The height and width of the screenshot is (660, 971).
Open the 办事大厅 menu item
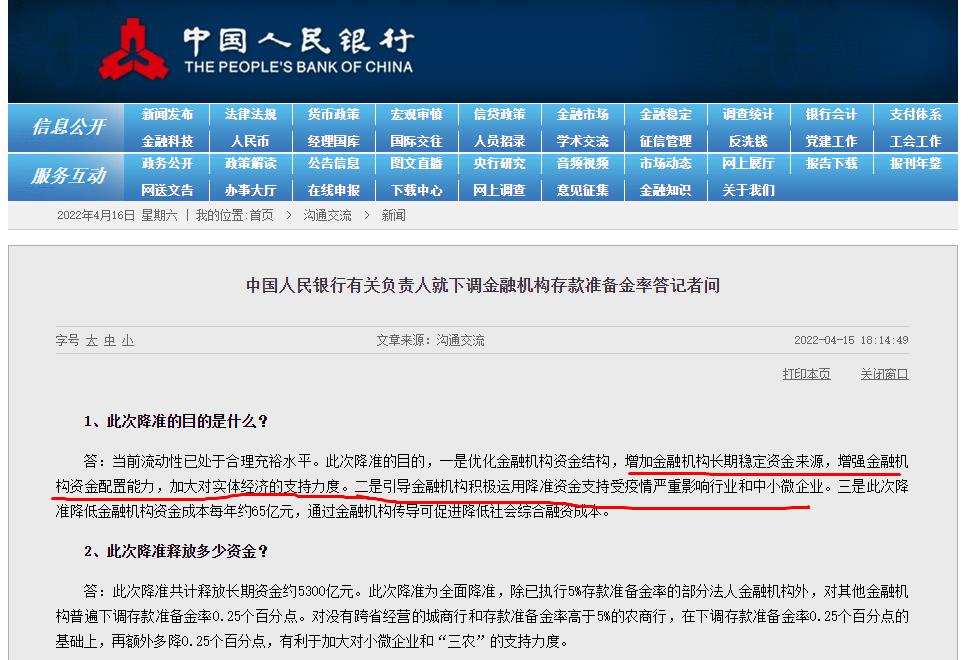[x=250, y=190]
